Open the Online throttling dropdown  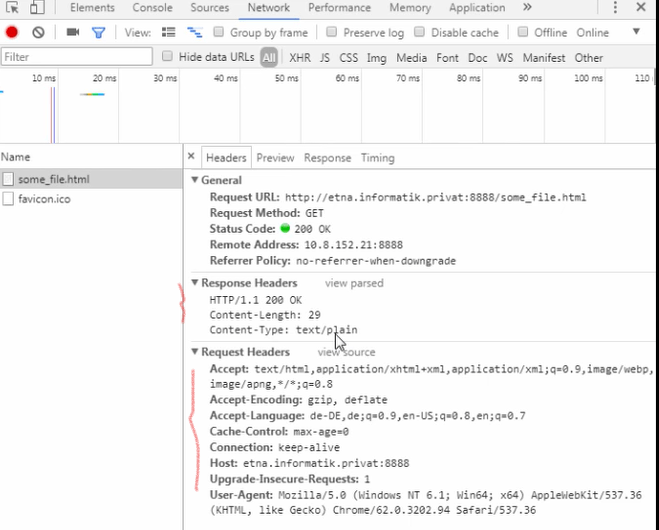(636, 33)
